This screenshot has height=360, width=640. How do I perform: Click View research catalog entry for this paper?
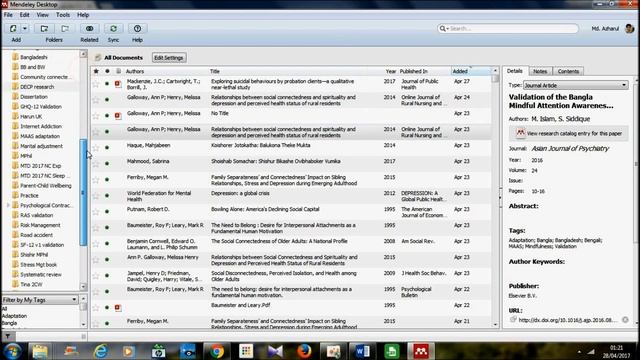click(x=569, y=133)
